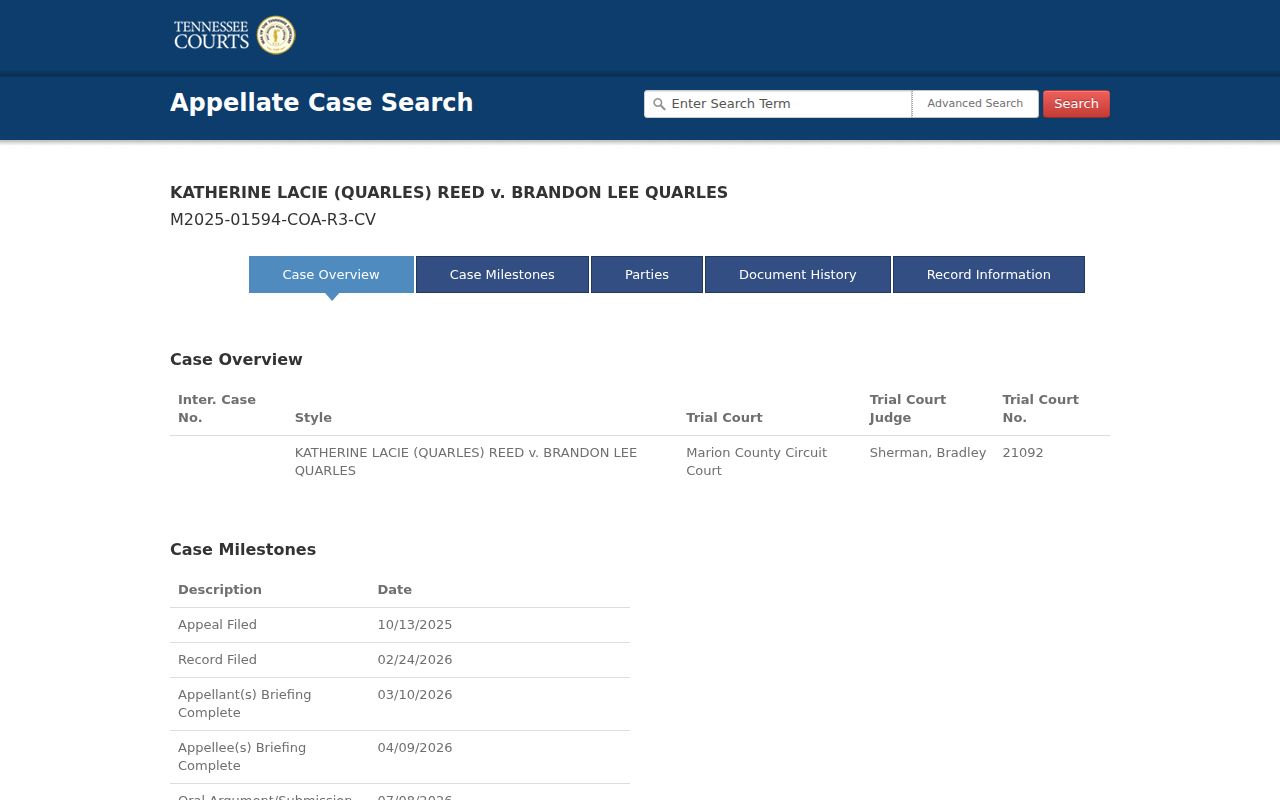Image resolution: width=1280 pixels, height=800 pixels.
Task: Click the red Search button
Action: [x=1076, y=104]
